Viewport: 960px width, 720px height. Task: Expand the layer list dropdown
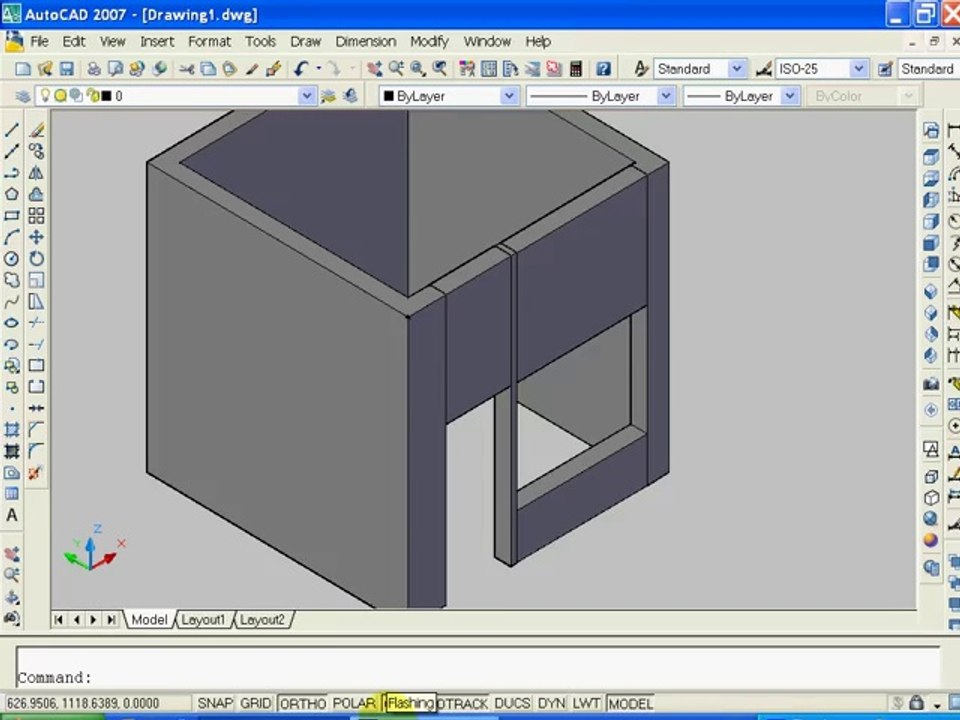pos(306,96)
